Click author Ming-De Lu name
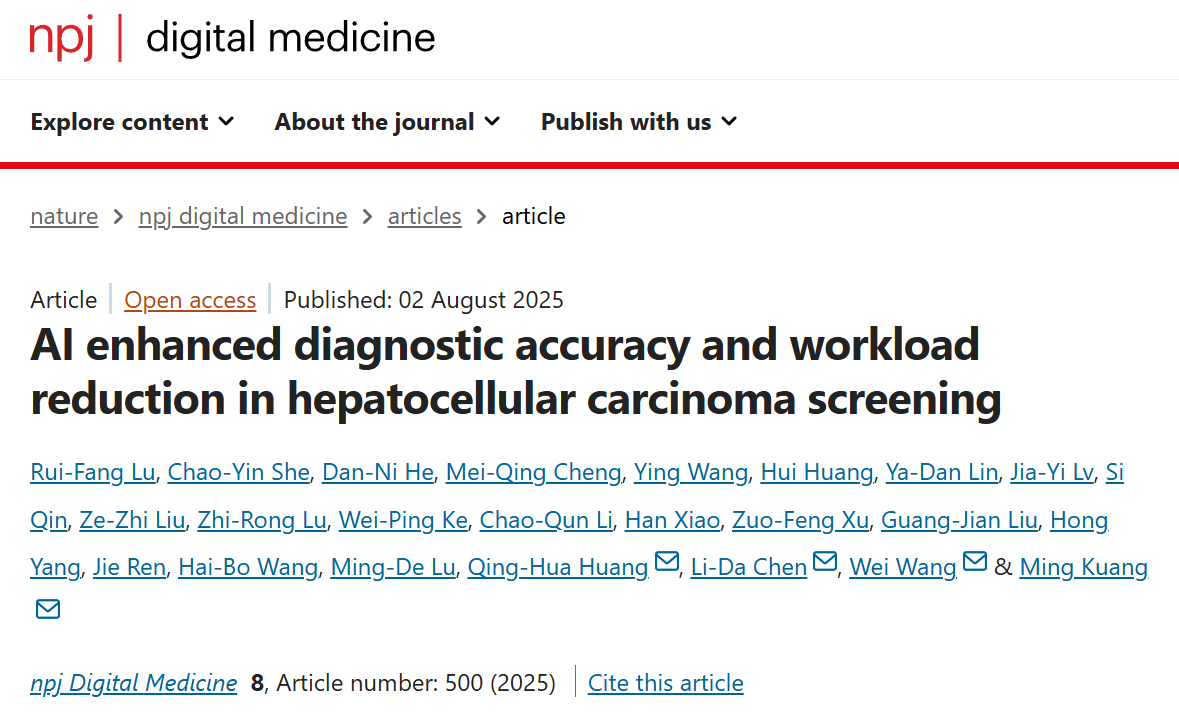Screen dimensions: 1179x714 pyautogui.click(x=394, y=567)
